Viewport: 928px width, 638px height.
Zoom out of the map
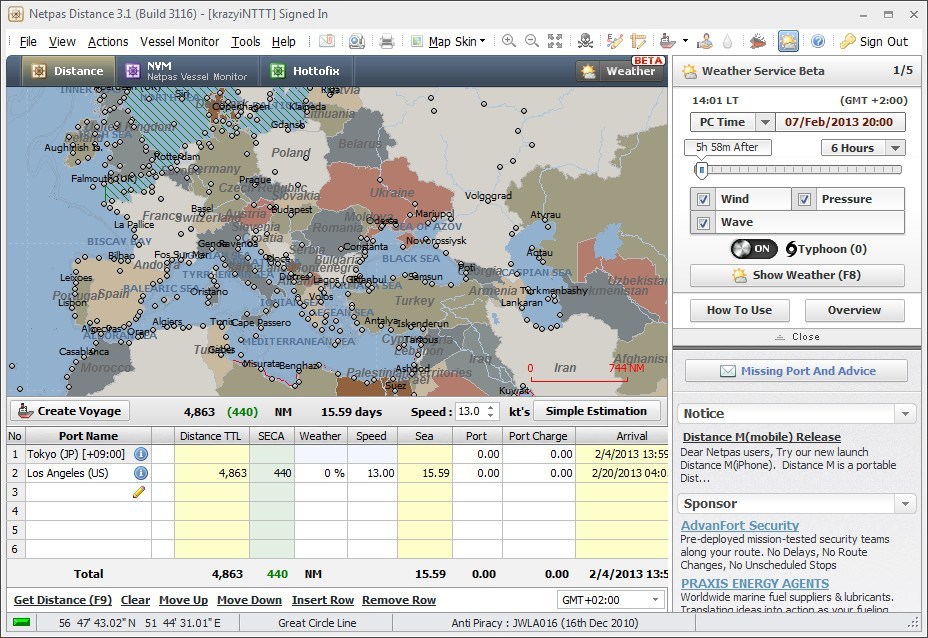click(x=532, y=41)
